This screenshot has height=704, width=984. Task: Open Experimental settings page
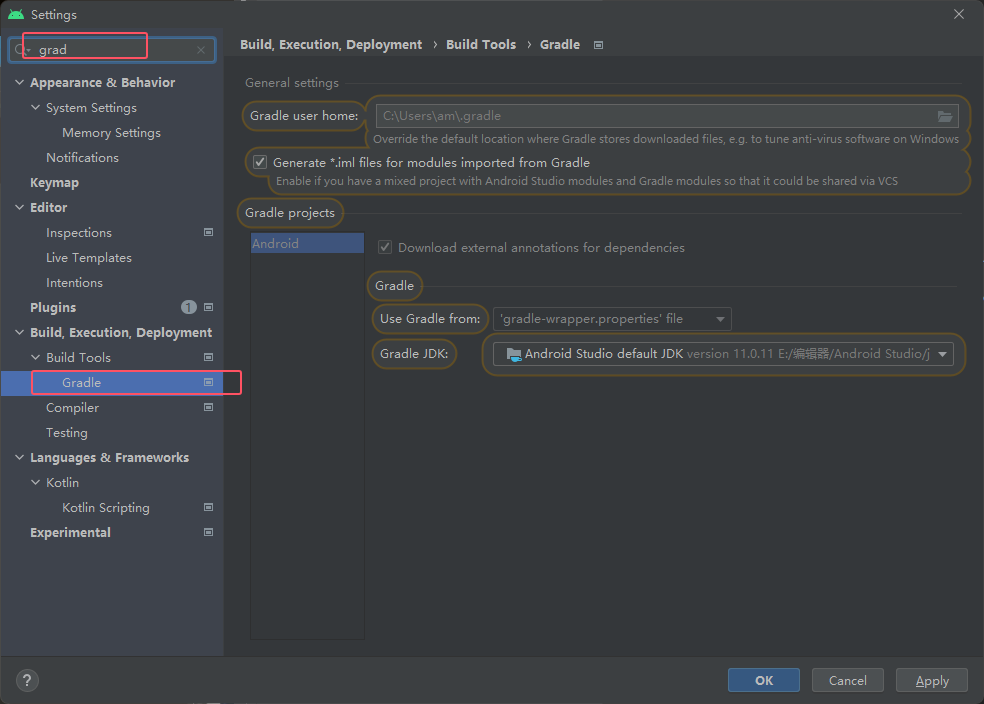[70, 532]
